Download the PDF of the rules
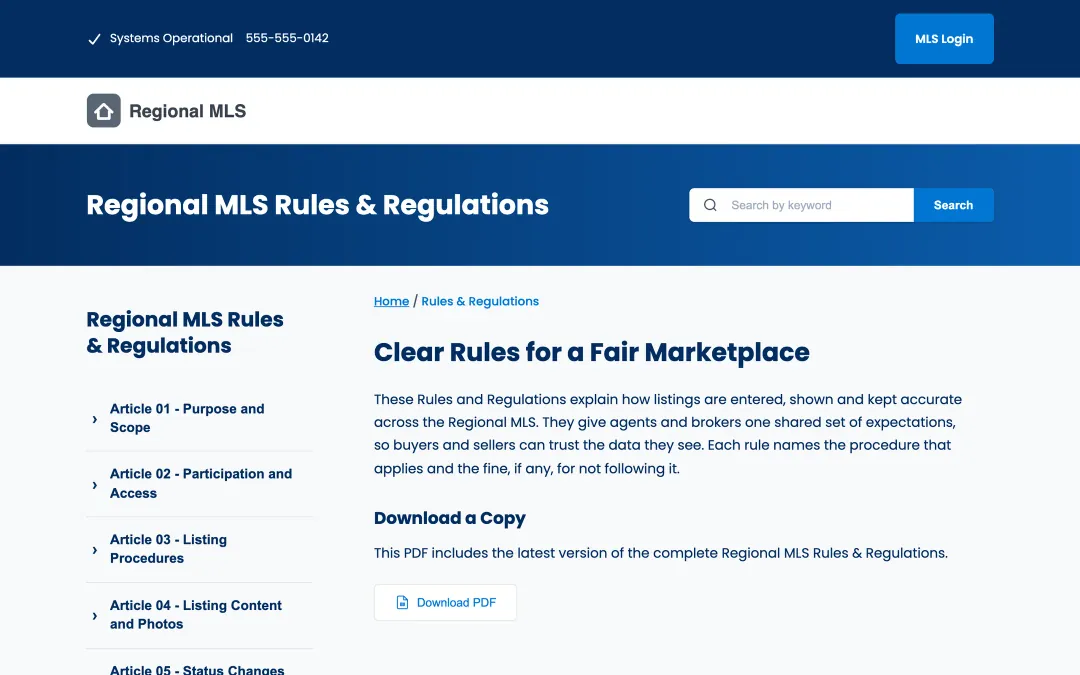1080x675 pixels. (445, 603)
